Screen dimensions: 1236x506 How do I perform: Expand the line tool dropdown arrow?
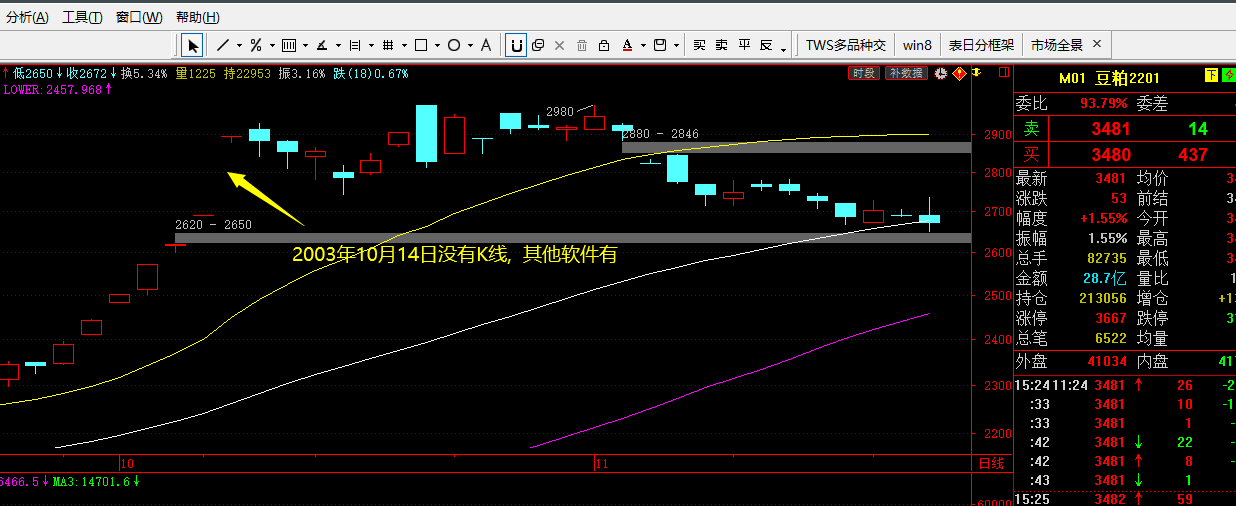point(239,45)
